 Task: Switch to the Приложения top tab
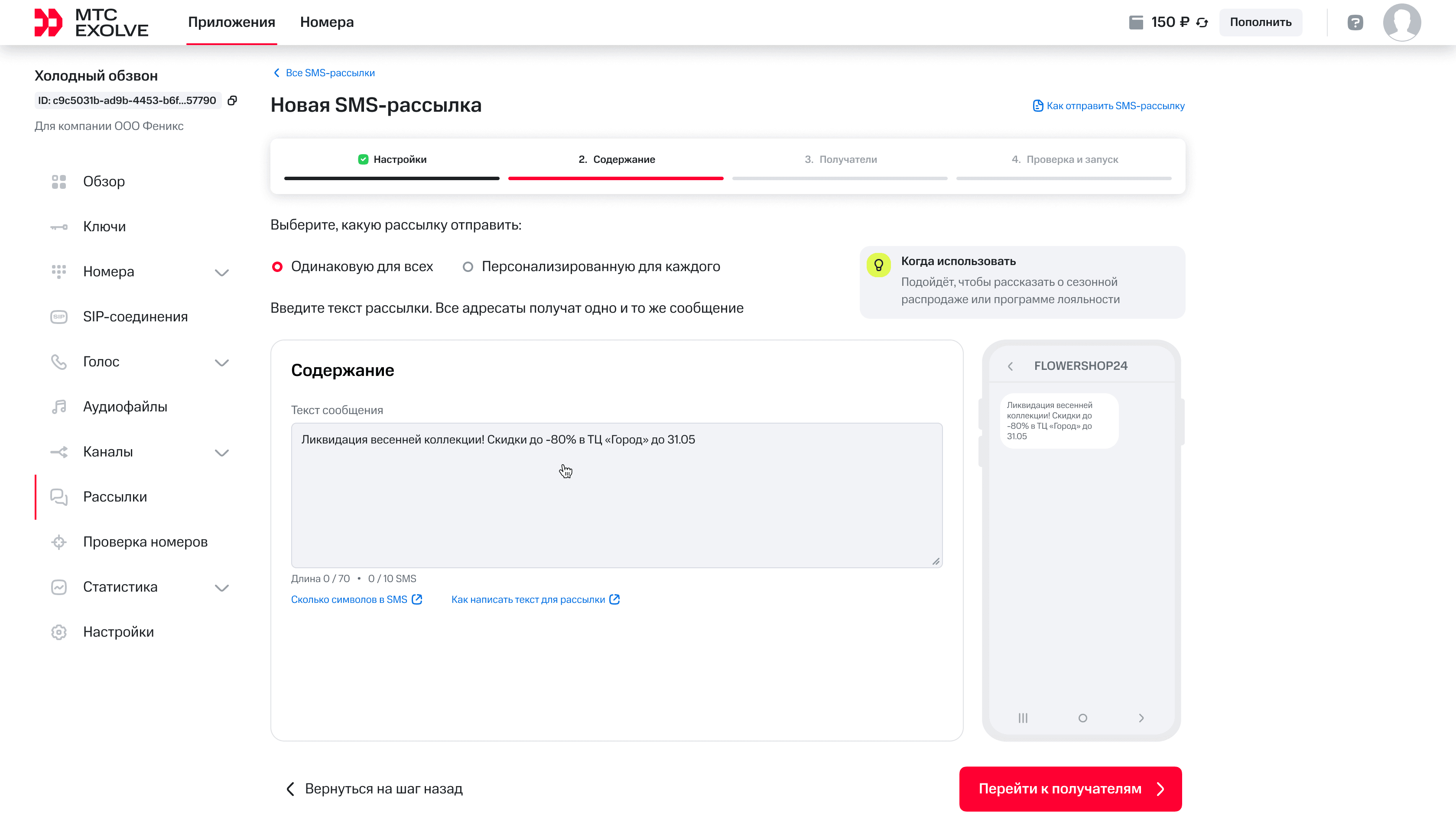pyautogui.click(x=232, y=23)
